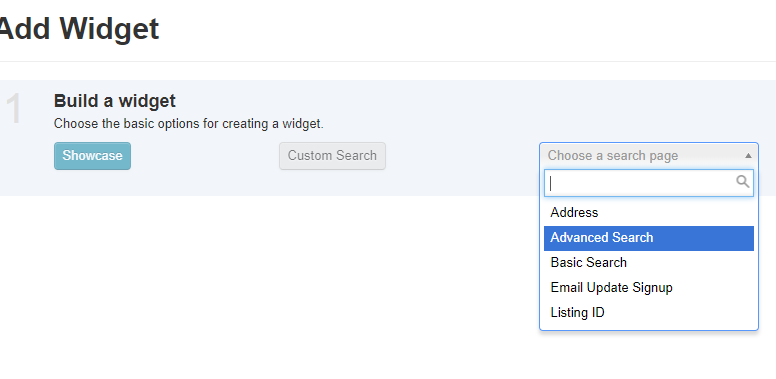Screen dimensions: 776x379
Task: Click the basic options description text
Action: [189, 124]
